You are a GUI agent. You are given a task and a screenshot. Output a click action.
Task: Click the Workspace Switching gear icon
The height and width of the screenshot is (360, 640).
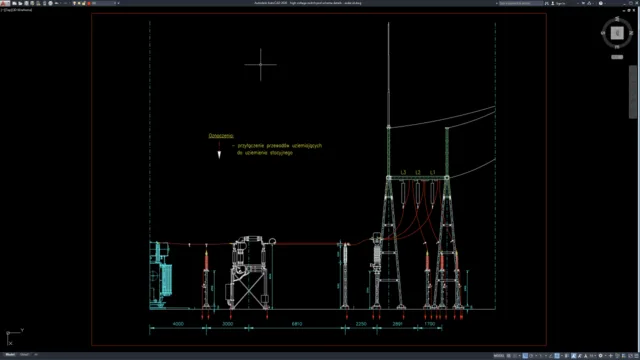point(600,356)
